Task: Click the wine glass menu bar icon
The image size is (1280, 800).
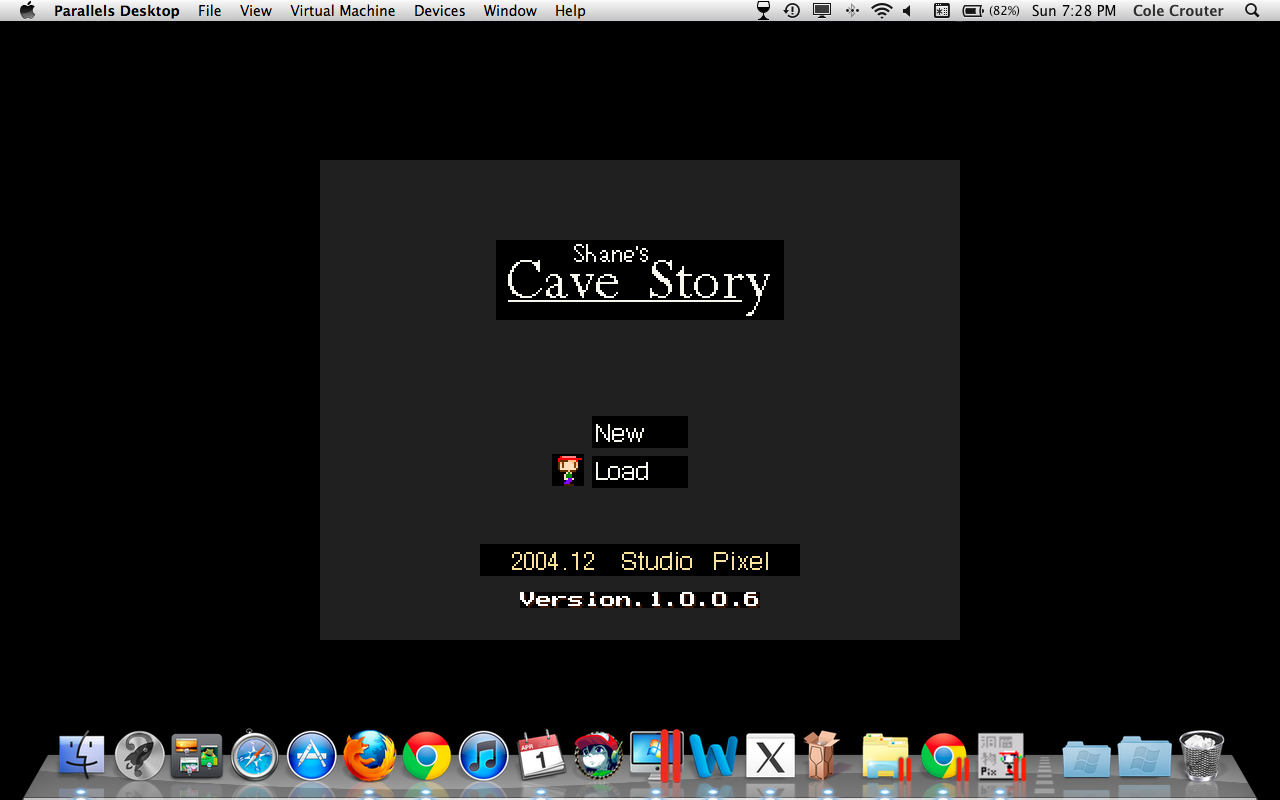Action: tap(763, 11)
